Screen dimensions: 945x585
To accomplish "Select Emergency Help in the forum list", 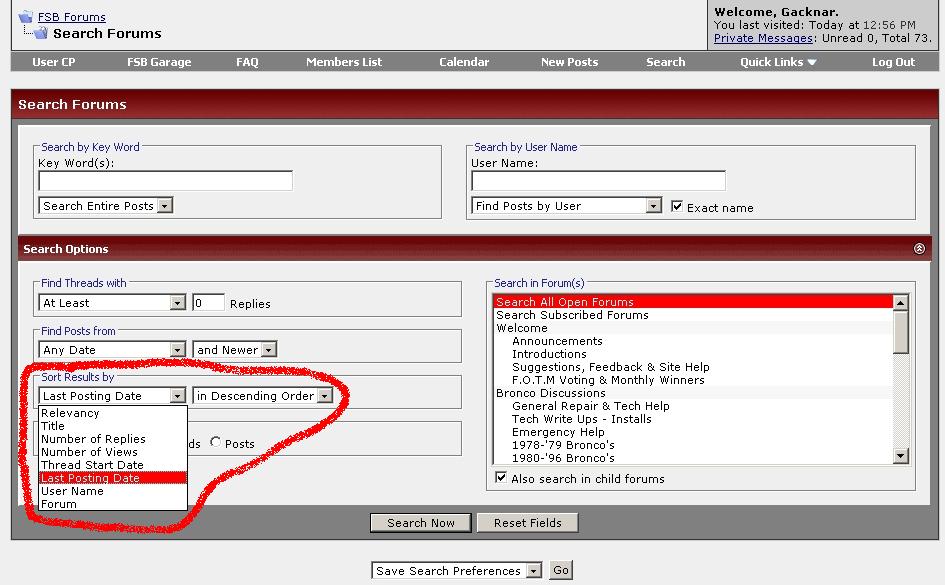I will [x=693, y=432].
